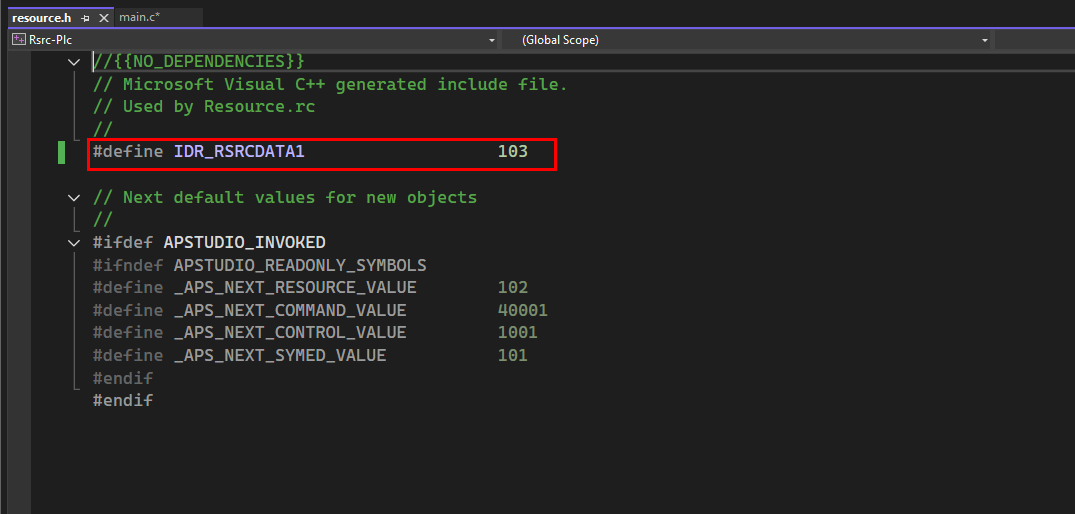Click the pin icon on resource.h tab
1075x514 pixels.
tap(86, 19)
